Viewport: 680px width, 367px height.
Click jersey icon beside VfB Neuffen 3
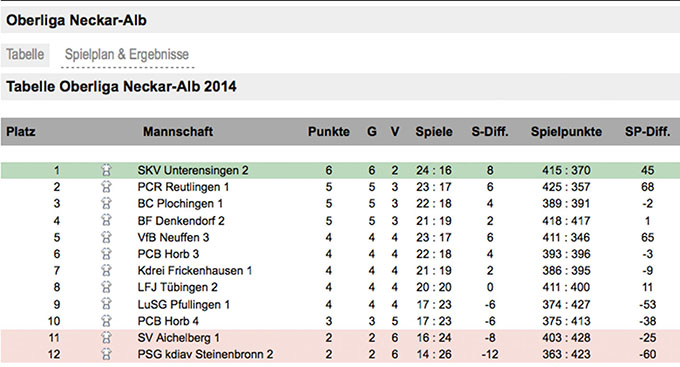[106, 237]
